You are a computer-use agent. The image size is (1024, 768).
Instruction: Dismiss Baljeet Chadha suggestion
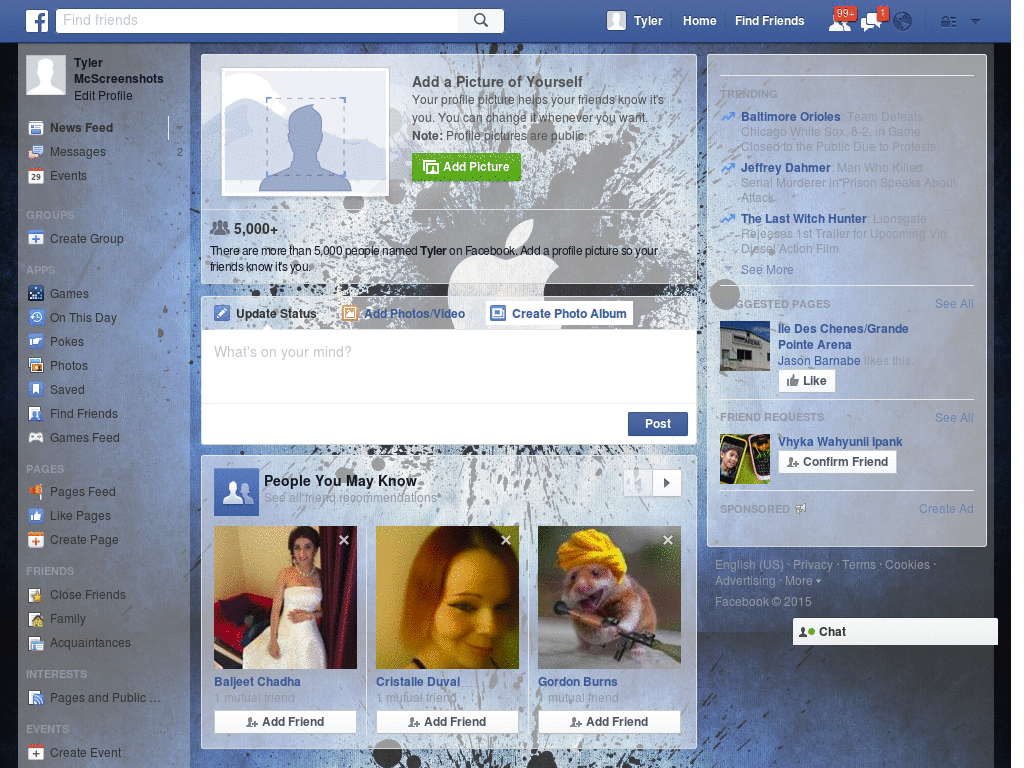344,540
